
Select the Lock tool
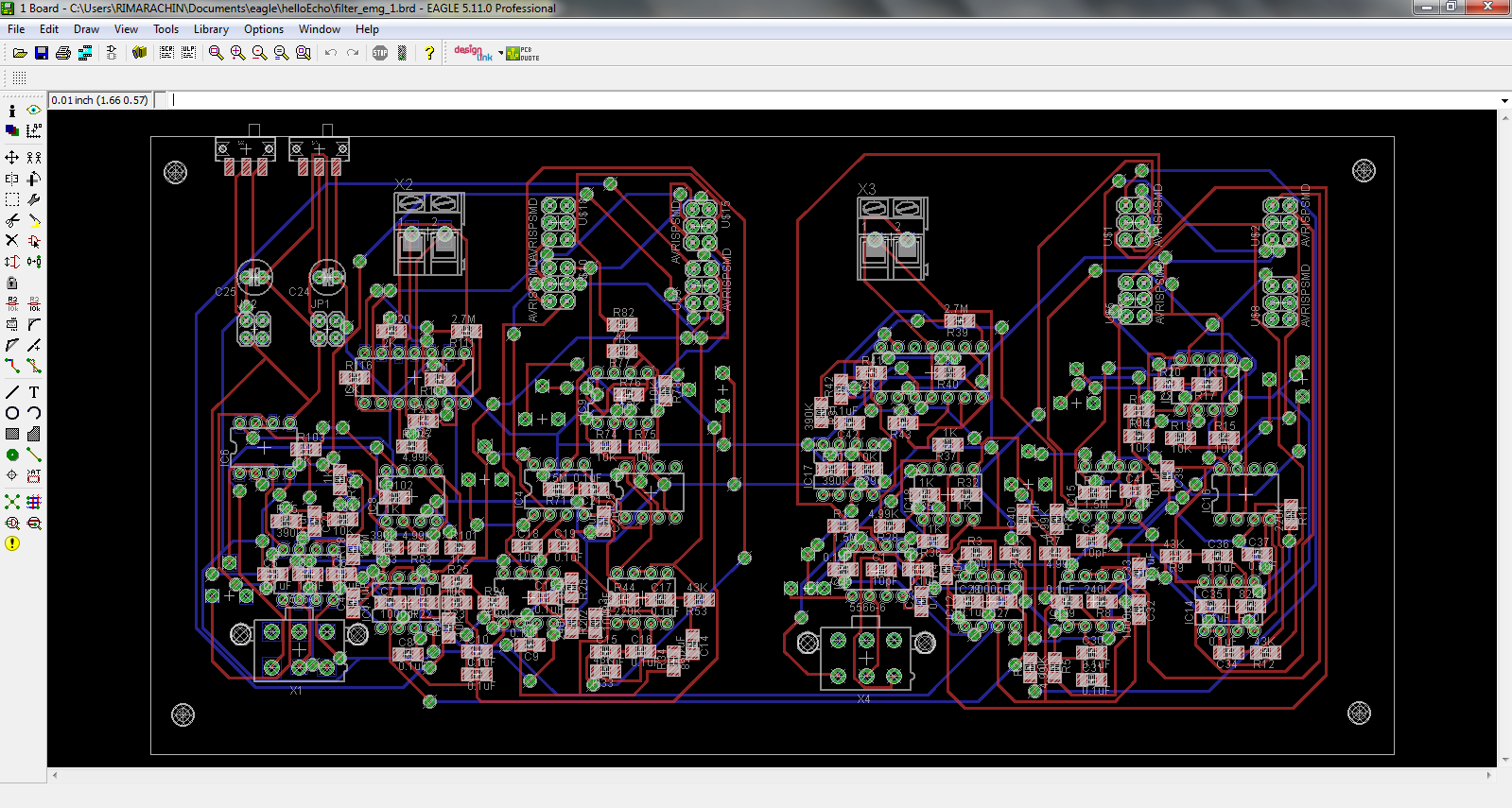click(x=12, y=283)
